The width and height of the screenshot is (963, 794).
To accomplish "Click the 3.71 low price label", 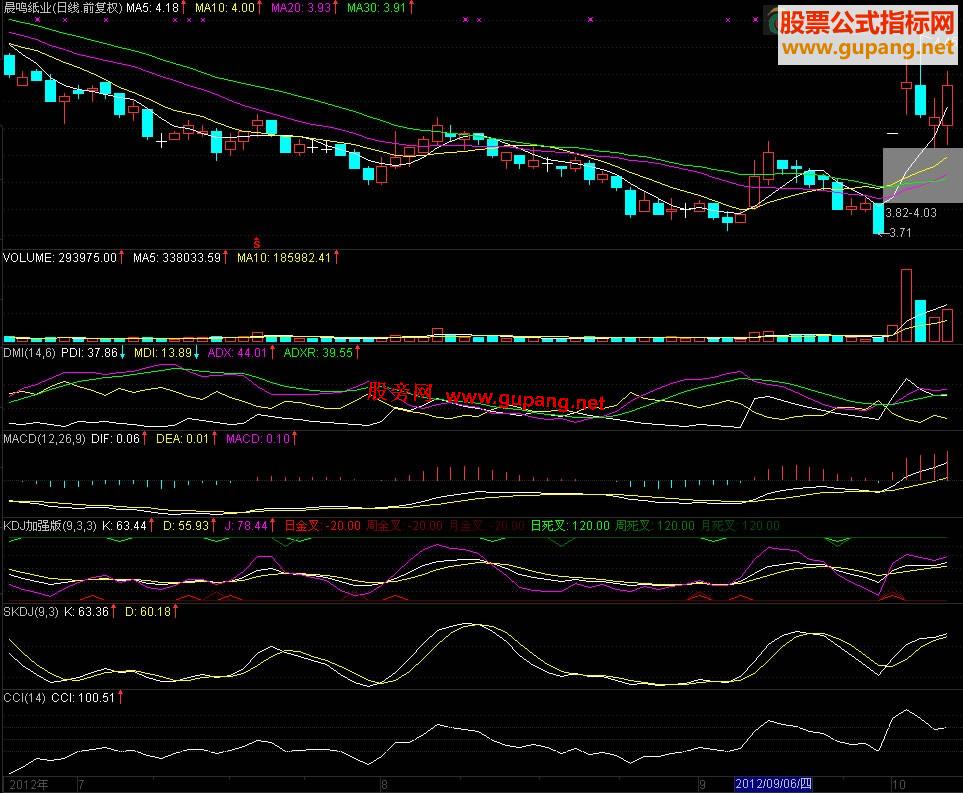I will (900, 233).
